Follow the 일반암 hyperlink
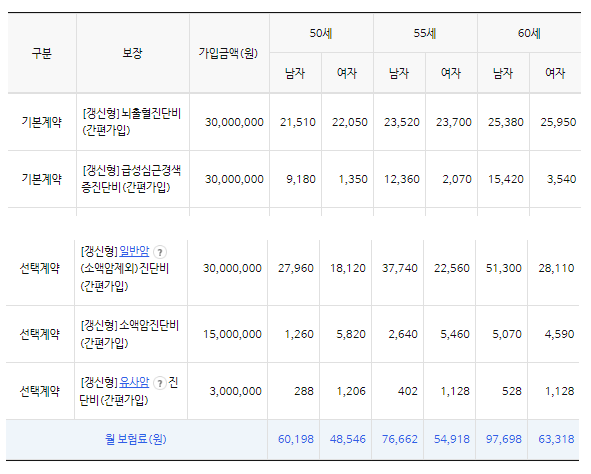This screenshot has width=591, height=474. (x=134, y=251)
